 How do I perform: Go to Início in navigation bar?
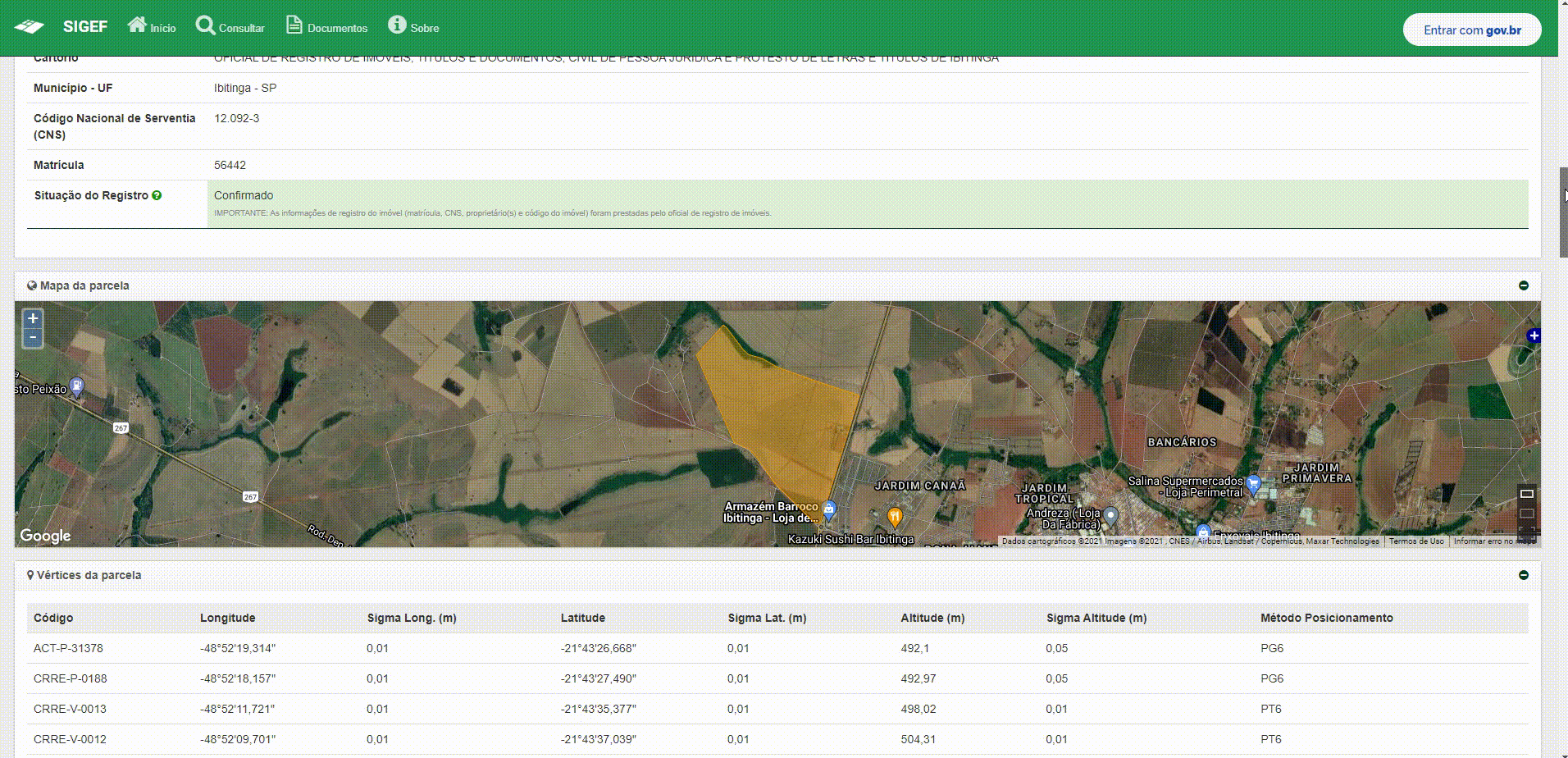(152, 27)
